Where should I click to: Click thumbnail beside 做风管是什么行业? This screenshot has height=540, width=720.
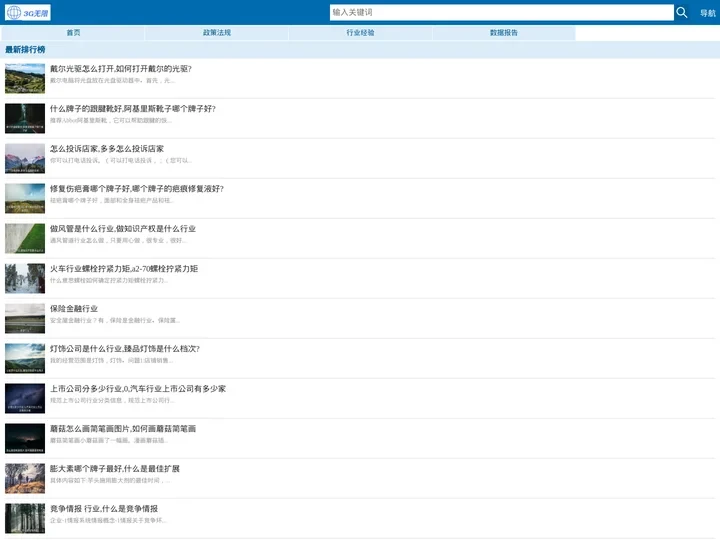point(25,238)
